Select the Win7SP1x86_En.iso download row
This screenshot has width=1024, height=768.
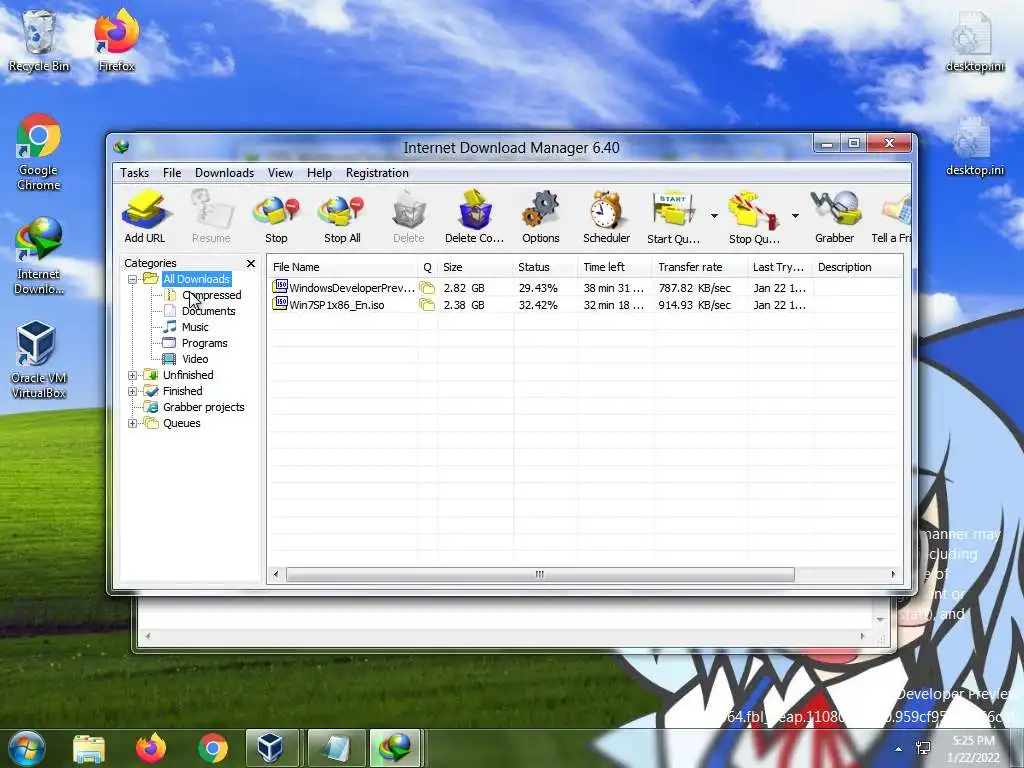coord(584,305)
